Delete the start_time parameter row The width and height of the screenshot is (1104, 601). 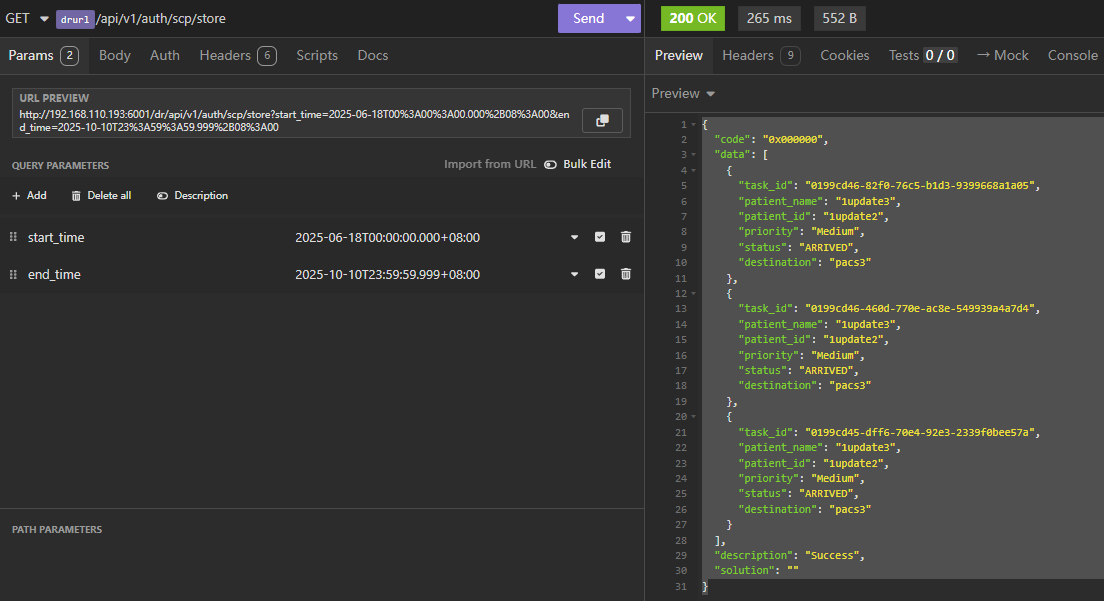[x=626, y=237]
